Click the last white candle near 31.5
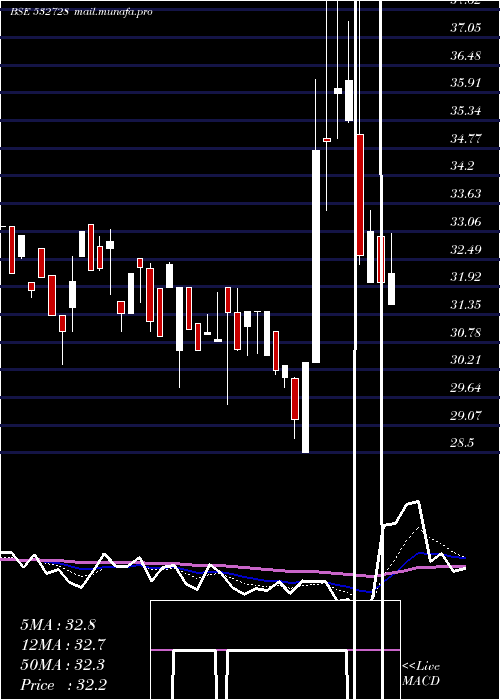 [x=392, y=289]
